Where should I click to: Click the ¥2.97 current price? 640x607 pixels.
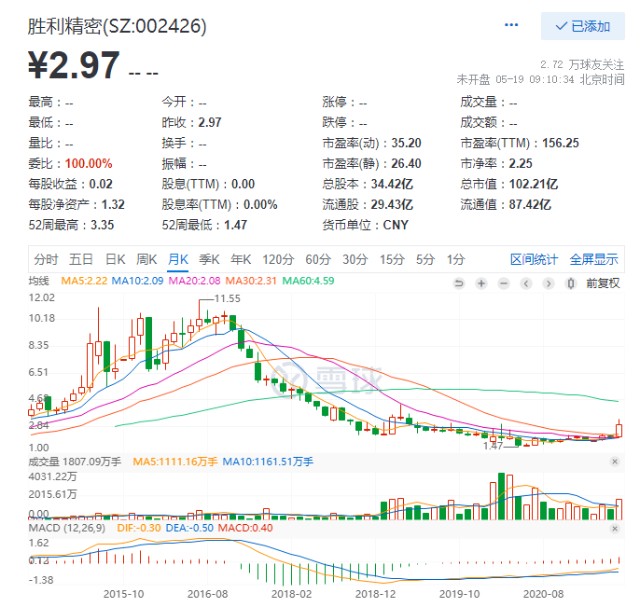(x=74, y=64)
